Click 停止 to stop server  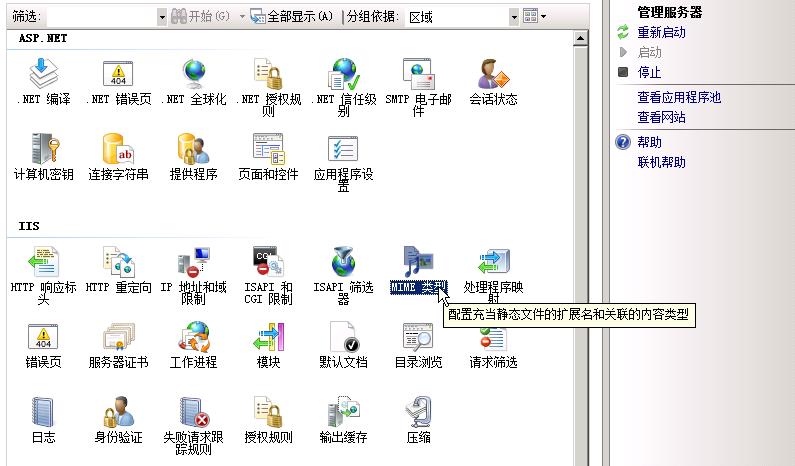pos(649,72)
